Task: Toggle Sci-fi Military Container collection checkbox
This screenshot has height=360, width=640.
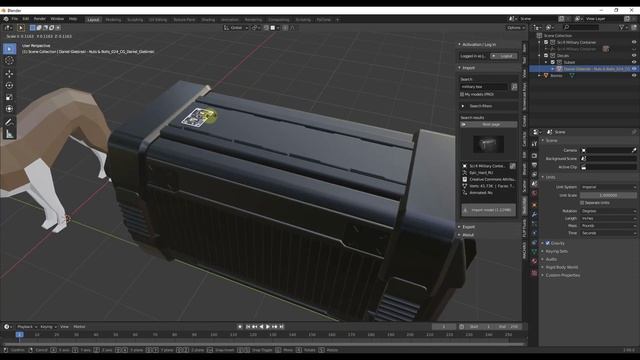Action: tap(546, 42)
